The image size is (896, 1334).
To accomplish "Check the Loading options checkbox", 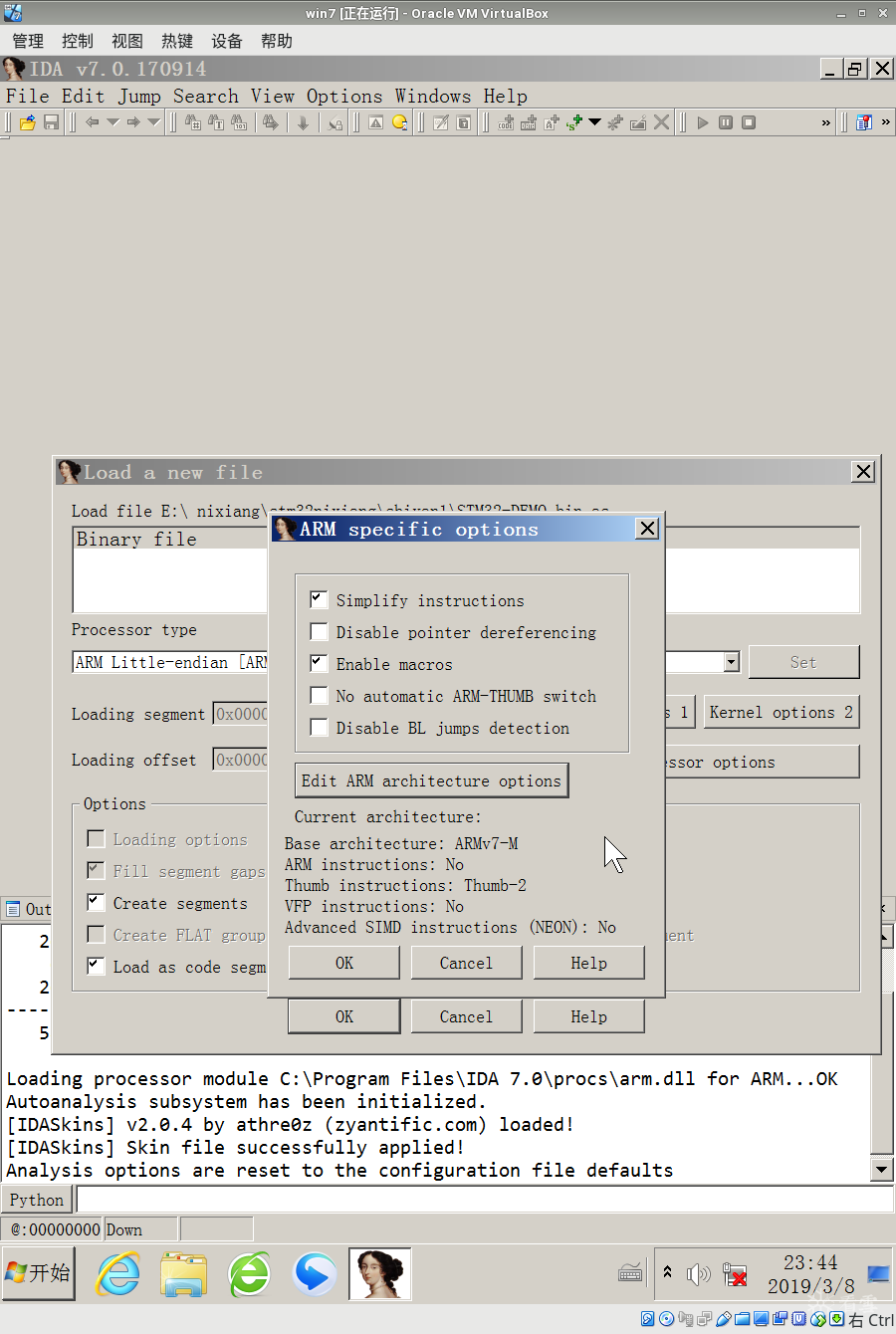I will coord(96,838).
